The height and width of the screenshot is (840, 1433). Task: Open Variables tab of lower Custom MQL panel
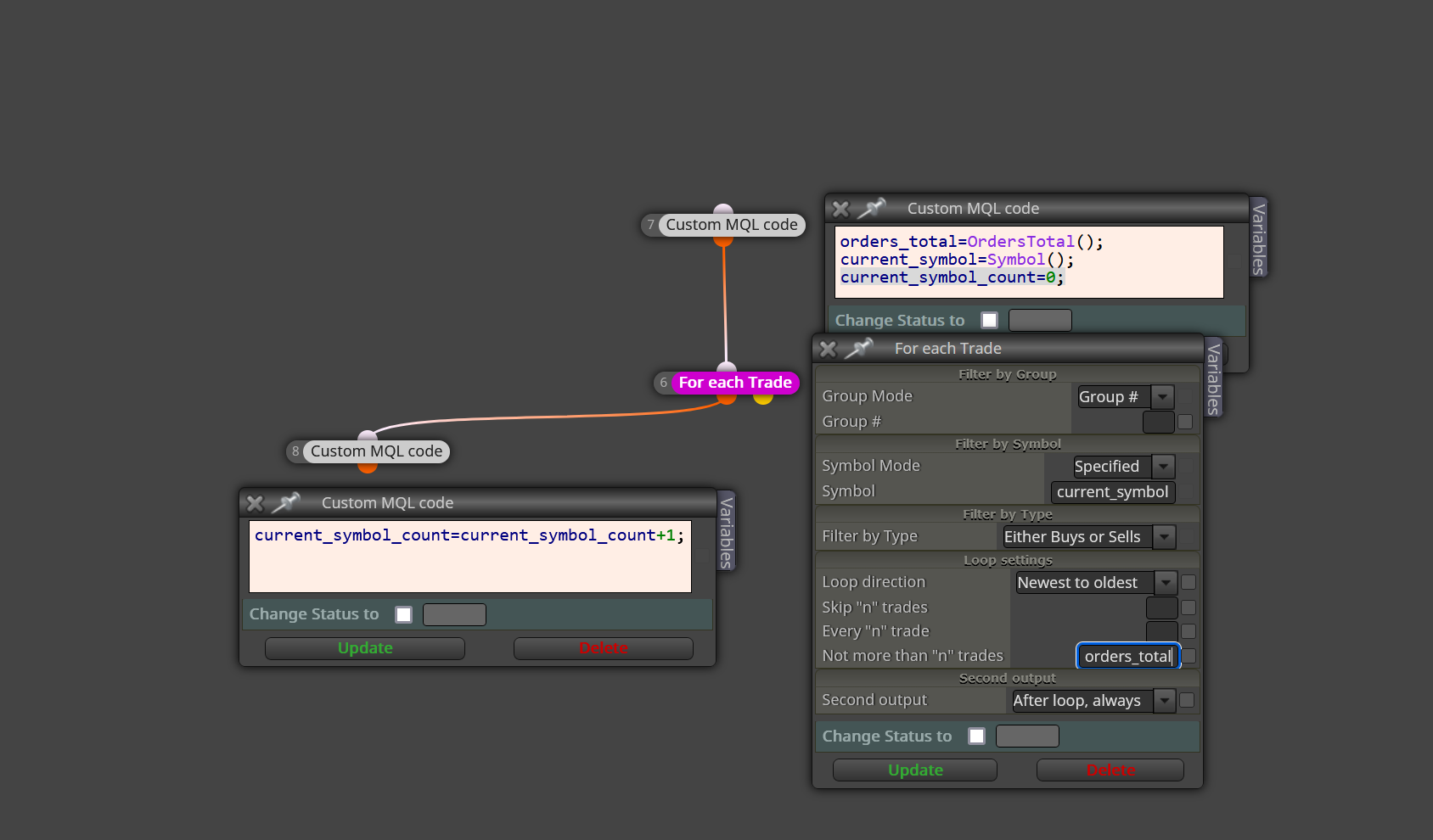pos(727,532)
